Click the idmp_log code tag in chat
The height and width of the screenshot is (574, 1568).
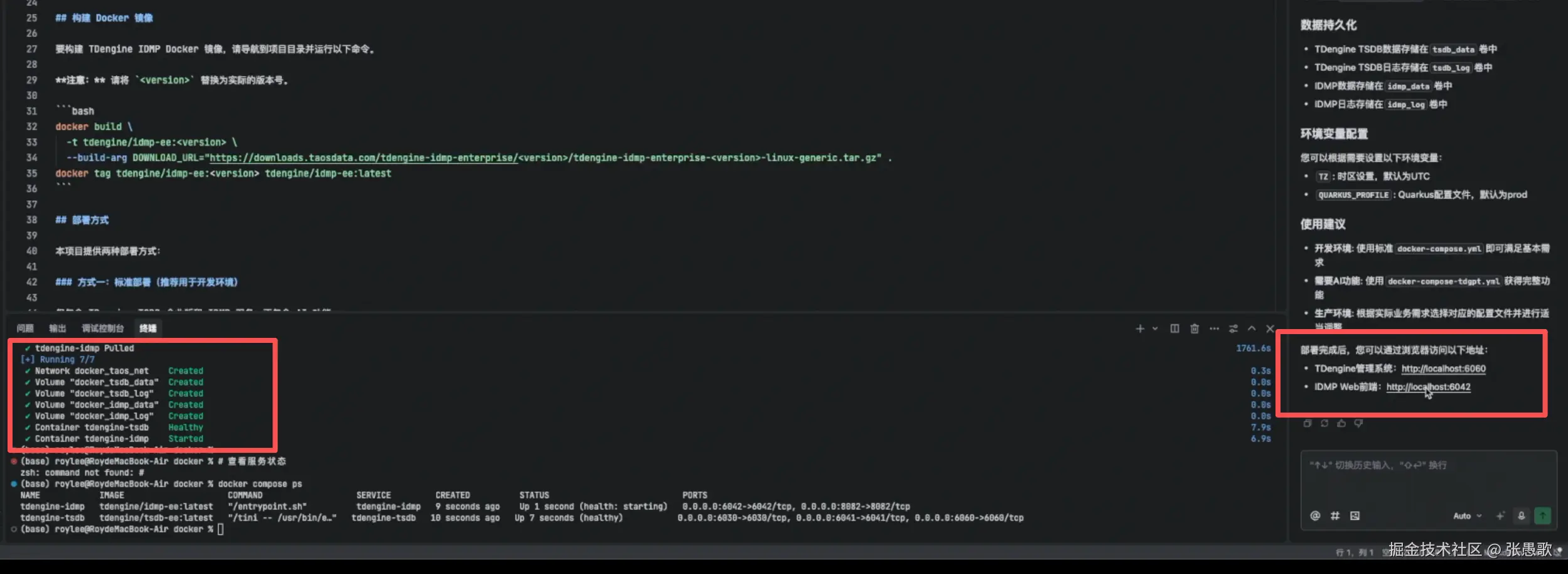click(x=1406, y=104)
